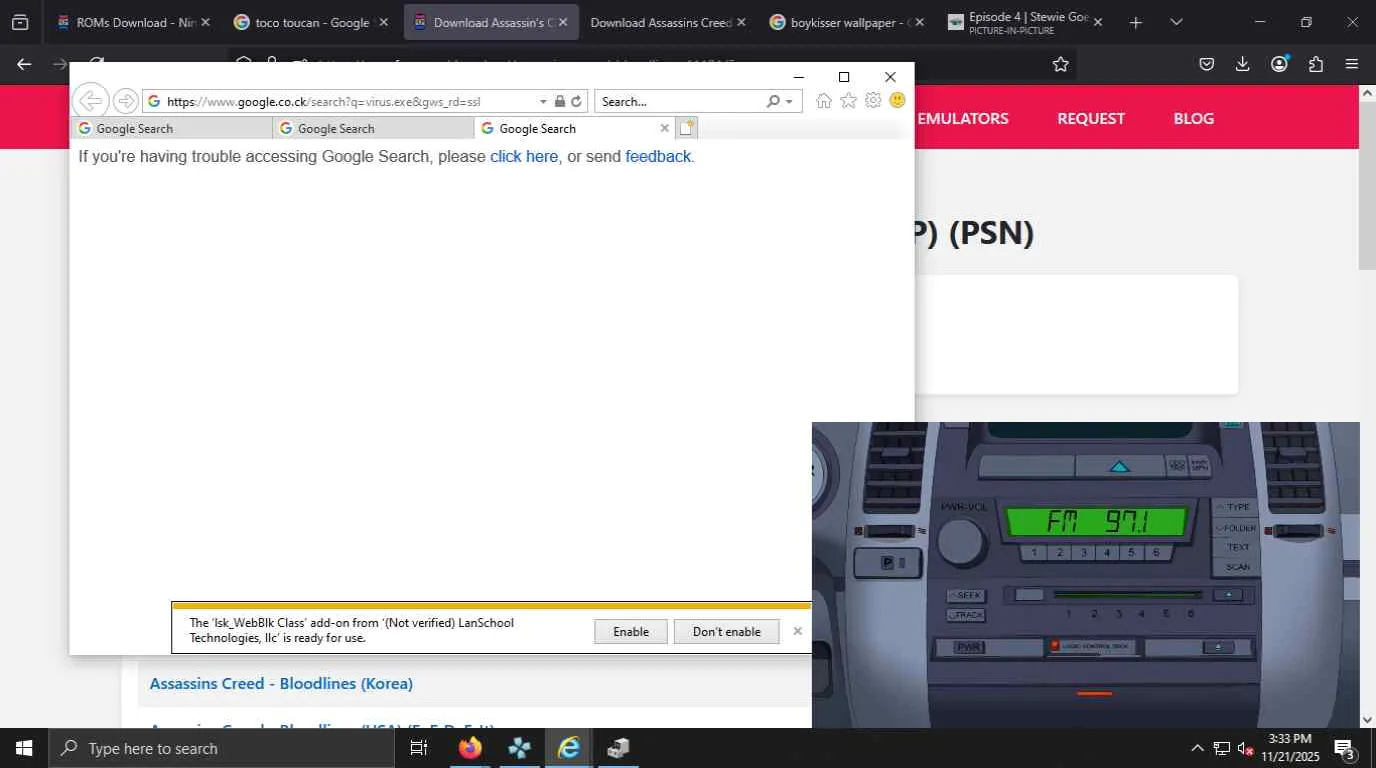Open Internet Explorer Home page icon
The height and width of the screenshot is (768, 1376).
pos(823,101)
